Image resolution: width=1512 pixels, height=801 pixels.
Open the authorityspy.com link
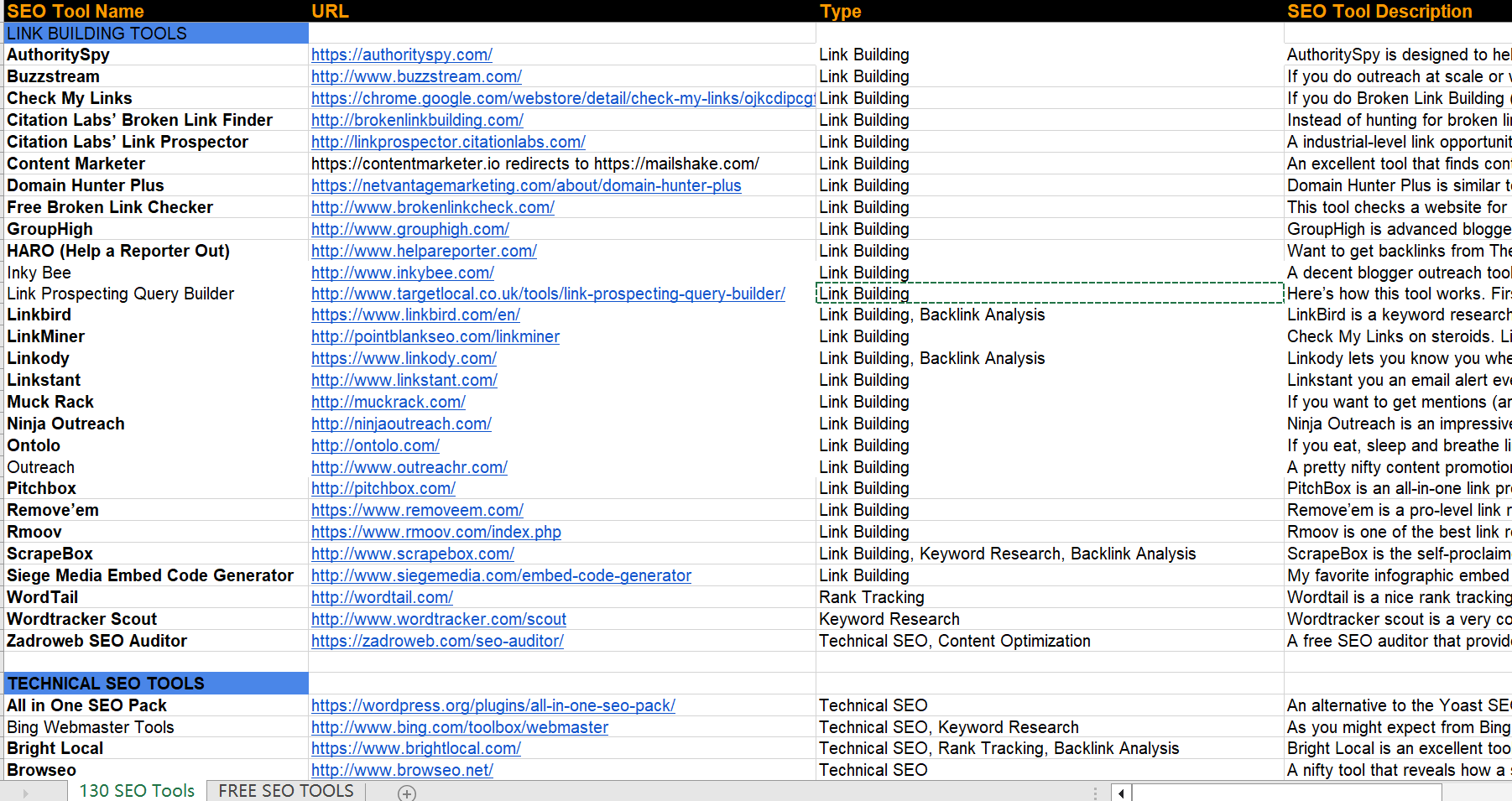pos(402,55)
